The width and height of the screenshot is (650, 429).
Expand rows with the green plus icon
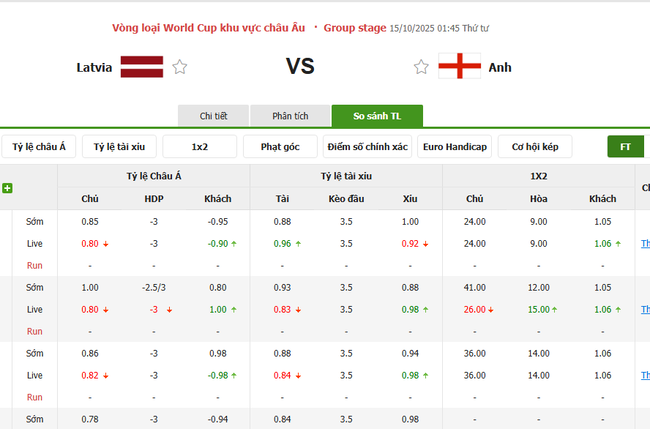pos(8,188)
